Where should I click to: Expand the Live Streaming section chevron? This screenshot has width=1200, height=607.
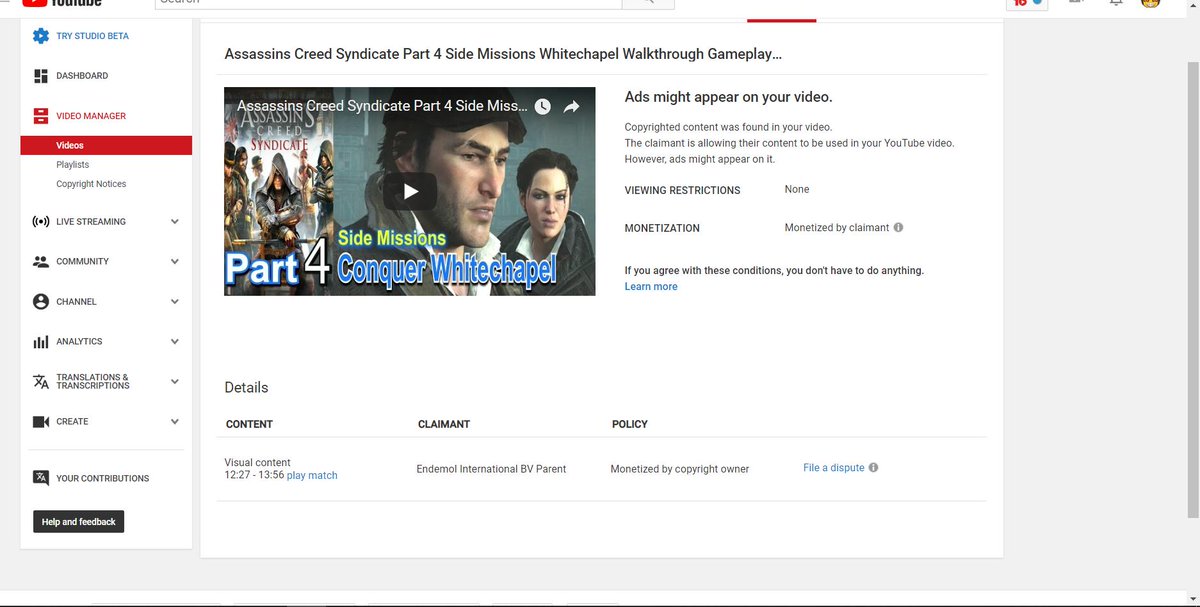tap(175, 222)
